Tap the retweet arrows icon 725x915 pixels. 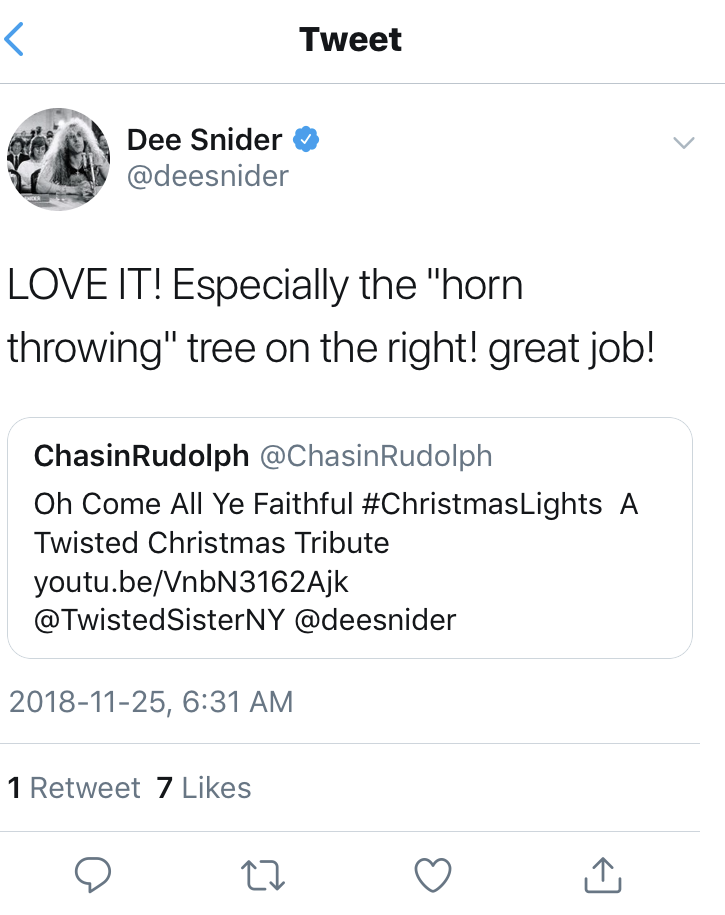[x=264, y=875]
